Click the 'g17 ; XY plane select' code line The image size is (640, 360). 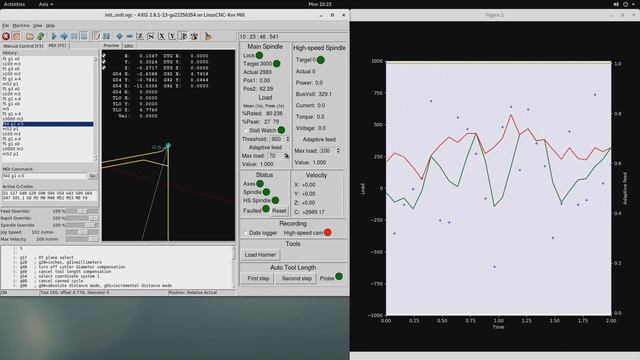click(x=47, y=258)
